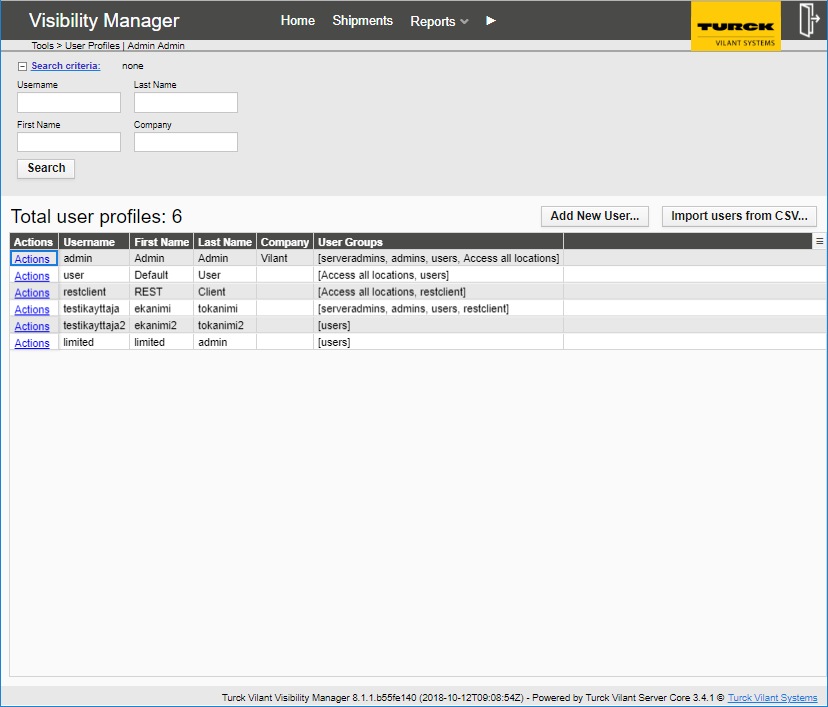Screen dimensions: 828x707
Task: Focus the Last Name search field
Action: click(186, 102)
